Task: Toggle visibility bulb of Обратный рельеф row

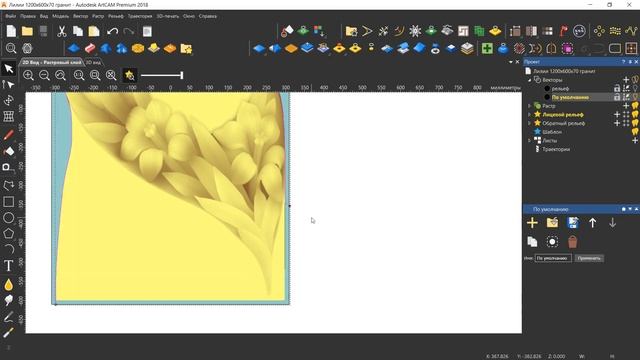Action: point(635,123)
